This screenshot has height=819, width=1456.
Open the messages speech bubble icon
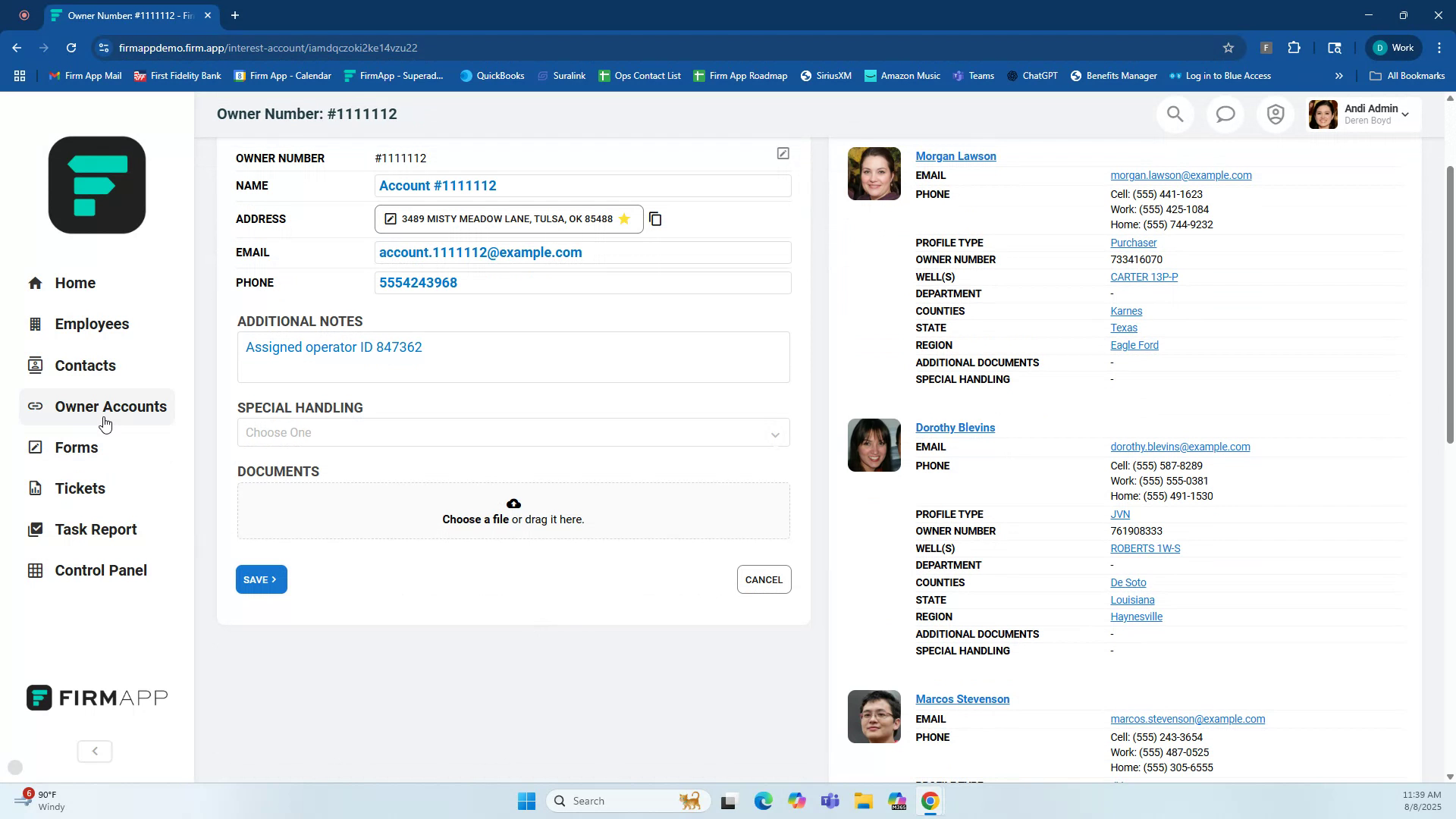1225,114
